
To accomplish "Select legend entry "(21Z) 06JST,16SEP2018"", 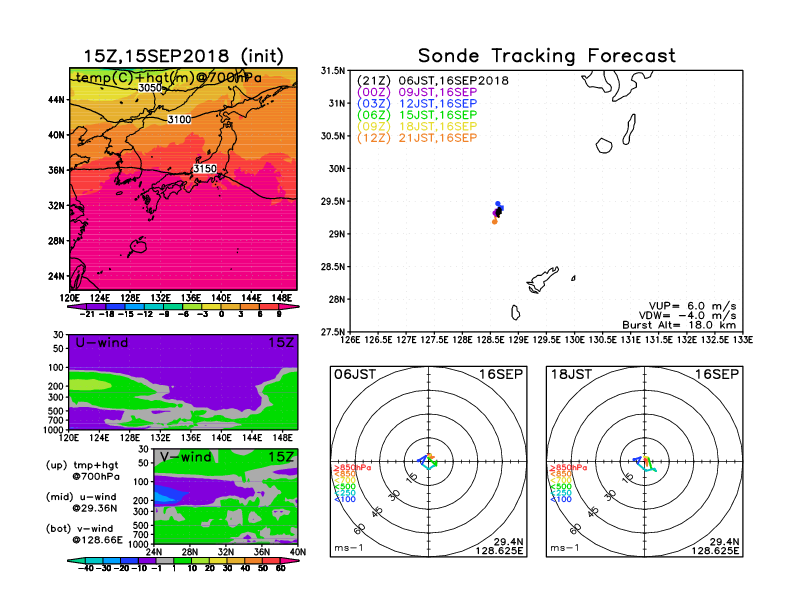I will click(433, 81).
